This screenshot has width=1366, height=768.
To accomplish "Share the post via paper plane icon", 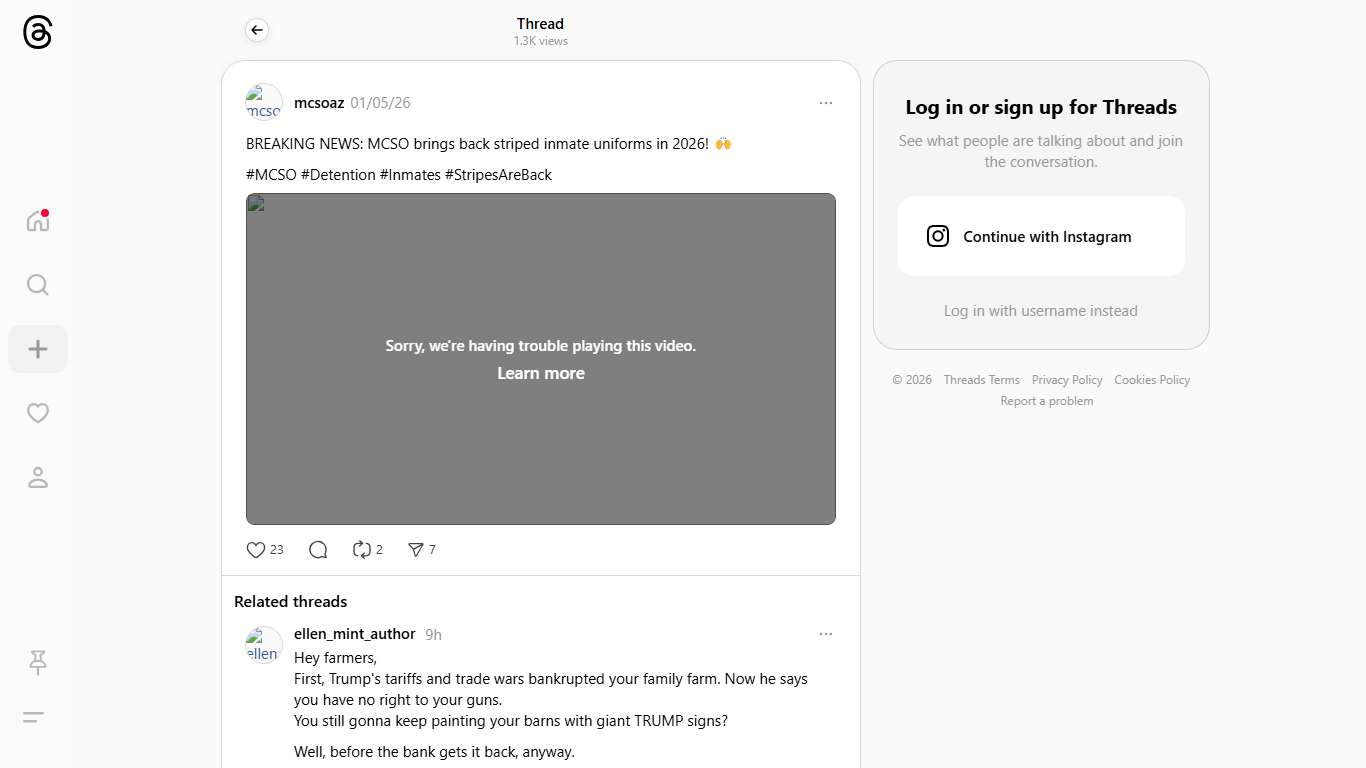I will pos(421,549).
